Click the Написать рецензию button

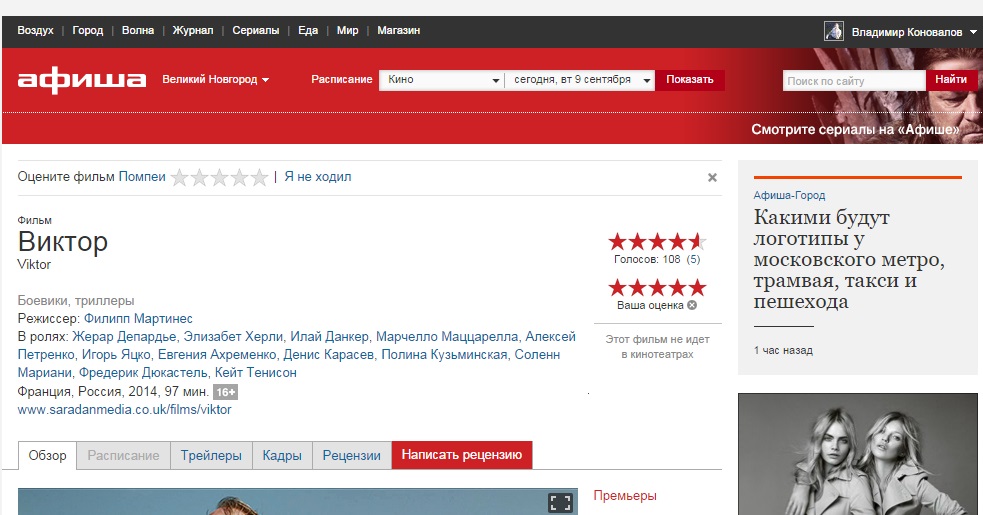click(x=462, y=455)
